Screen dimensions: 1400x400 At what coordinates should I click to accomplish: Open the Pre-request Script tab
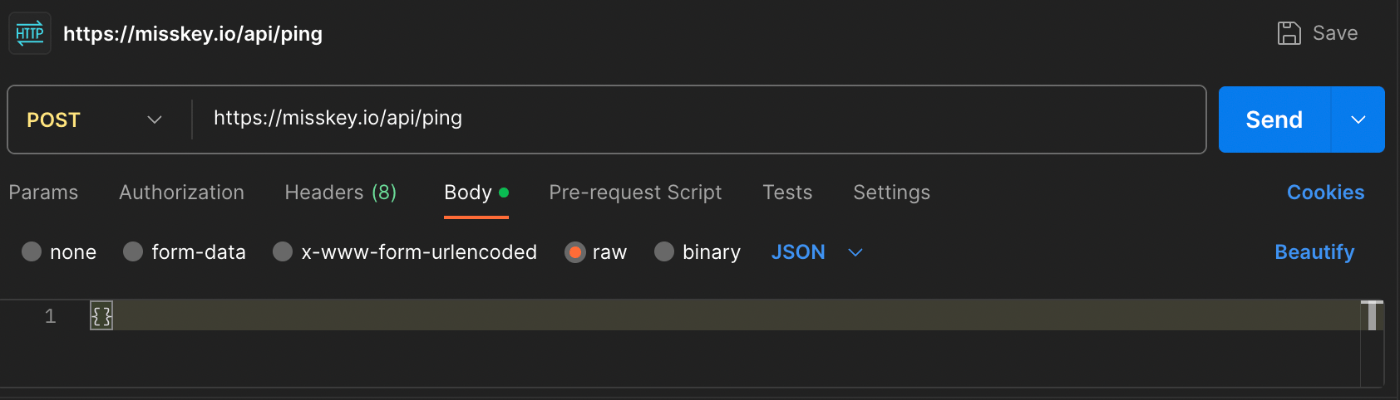click(635, 192)
